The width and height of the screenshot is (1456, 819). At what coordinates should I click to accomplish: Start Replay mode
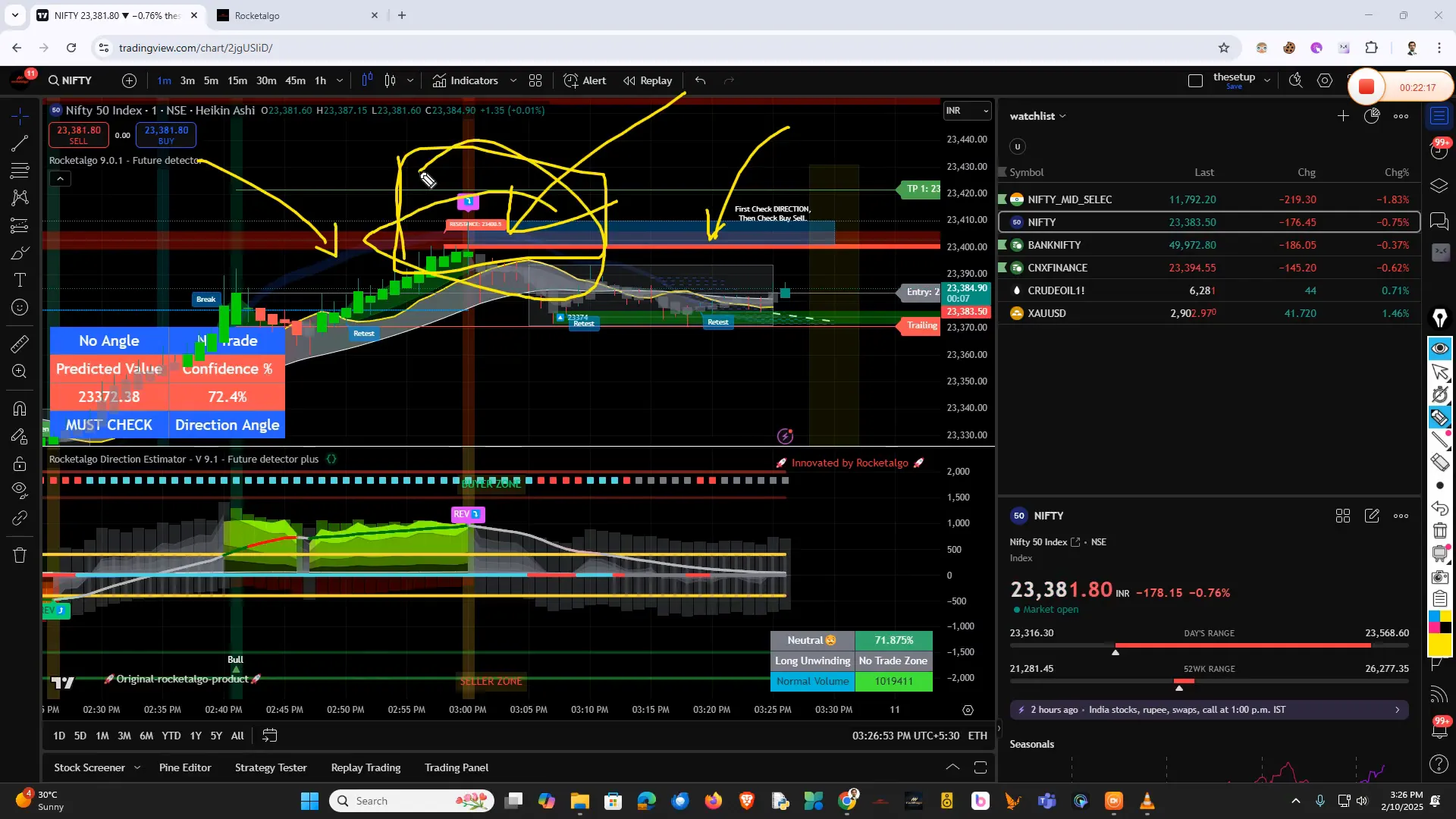[647, 80]
